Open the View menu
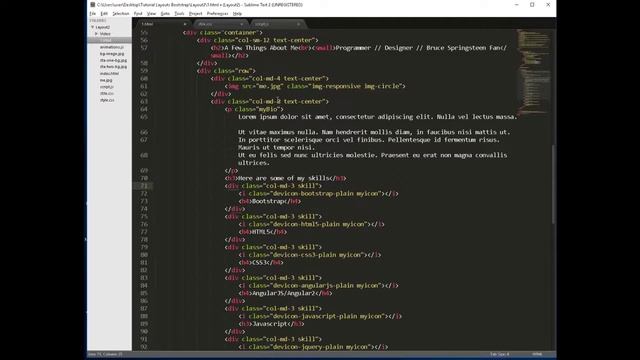Viewport: 640px width, 360px height. [151, 13]
